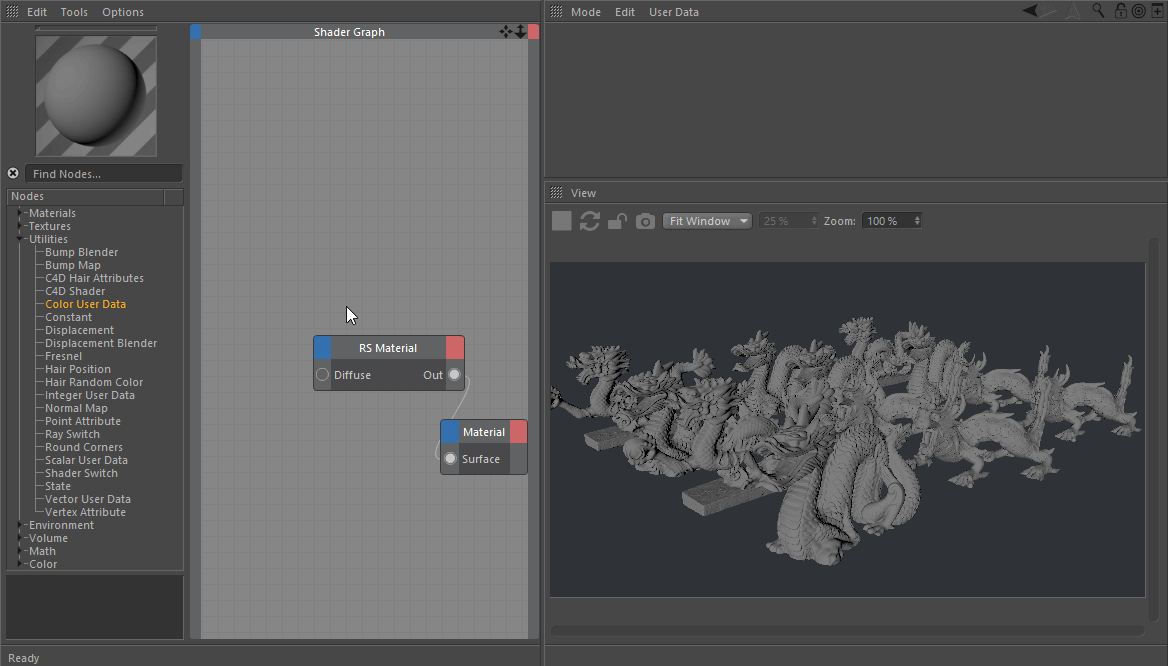Open the User Data menu

tap(673, 12)
